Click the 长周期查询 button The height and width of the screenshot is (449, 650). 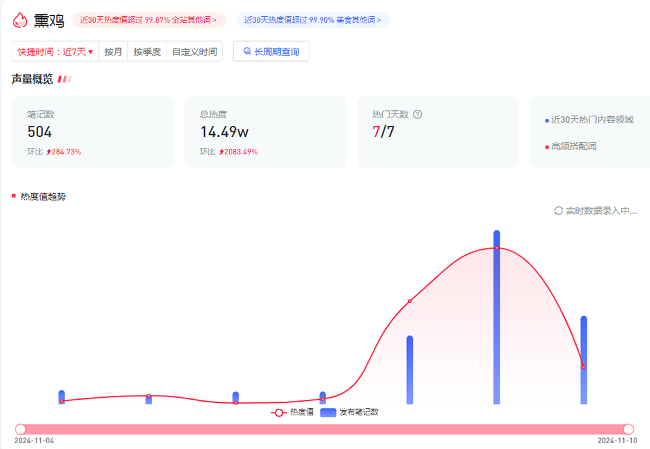click(271, 51)
